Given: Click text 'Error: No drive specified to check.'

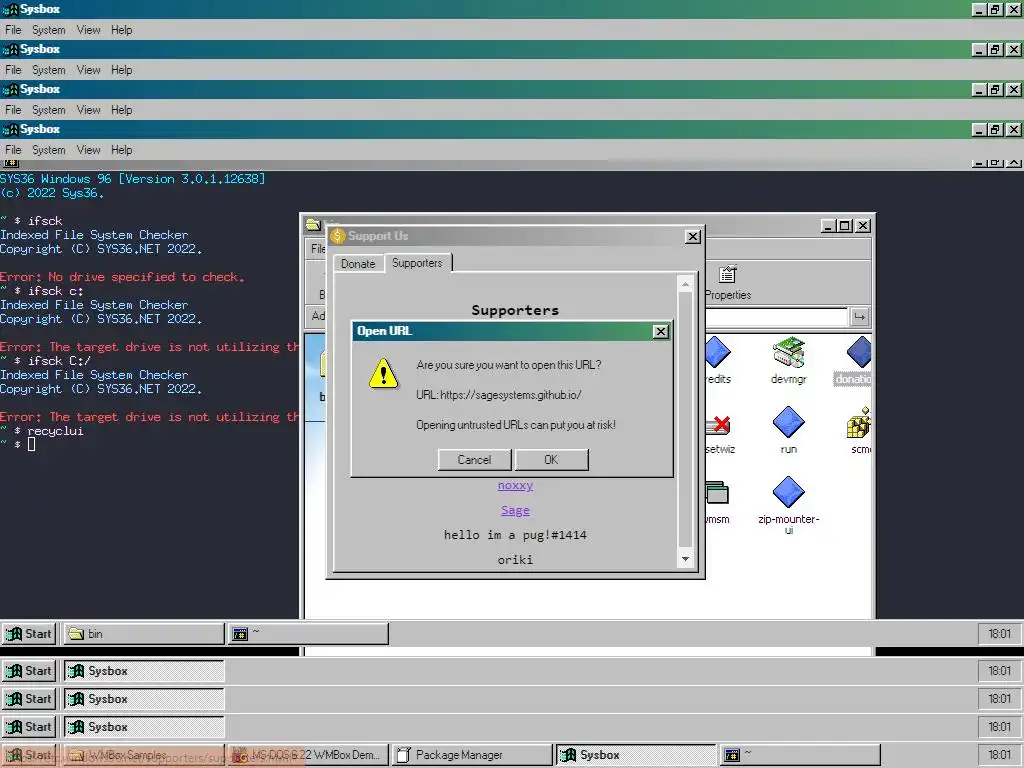Looking at the screenshot, I should point(122,277).
